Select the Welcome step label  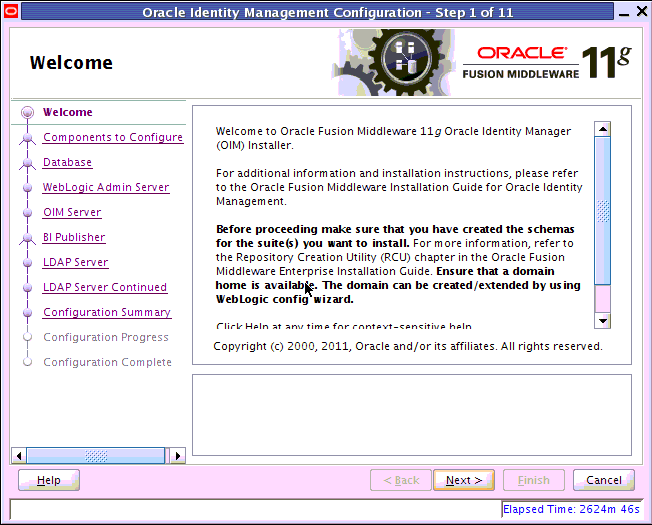click(68, 112)
